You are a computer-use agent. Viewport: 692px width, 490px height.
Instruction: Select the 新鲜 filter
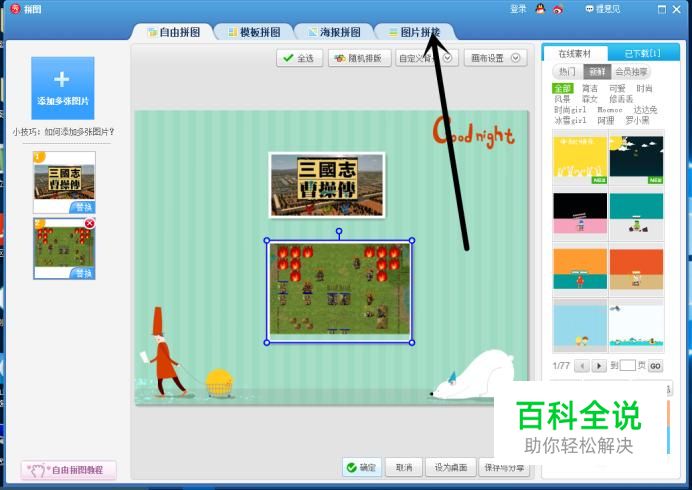tap(597, 72)
